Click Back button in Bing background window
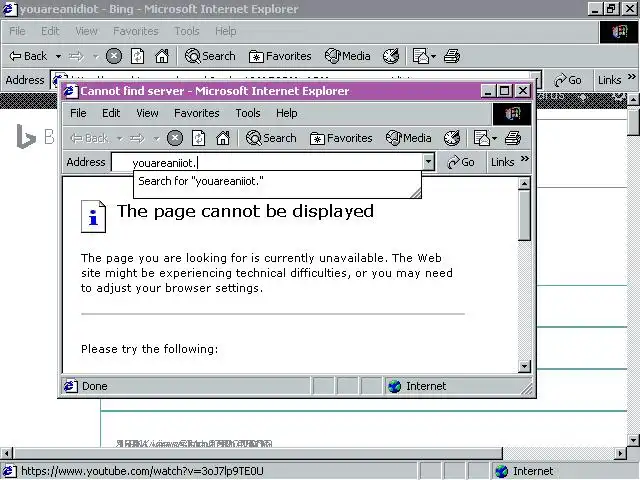Viewport: 640px width, 480px height. (x=28, y=56)
